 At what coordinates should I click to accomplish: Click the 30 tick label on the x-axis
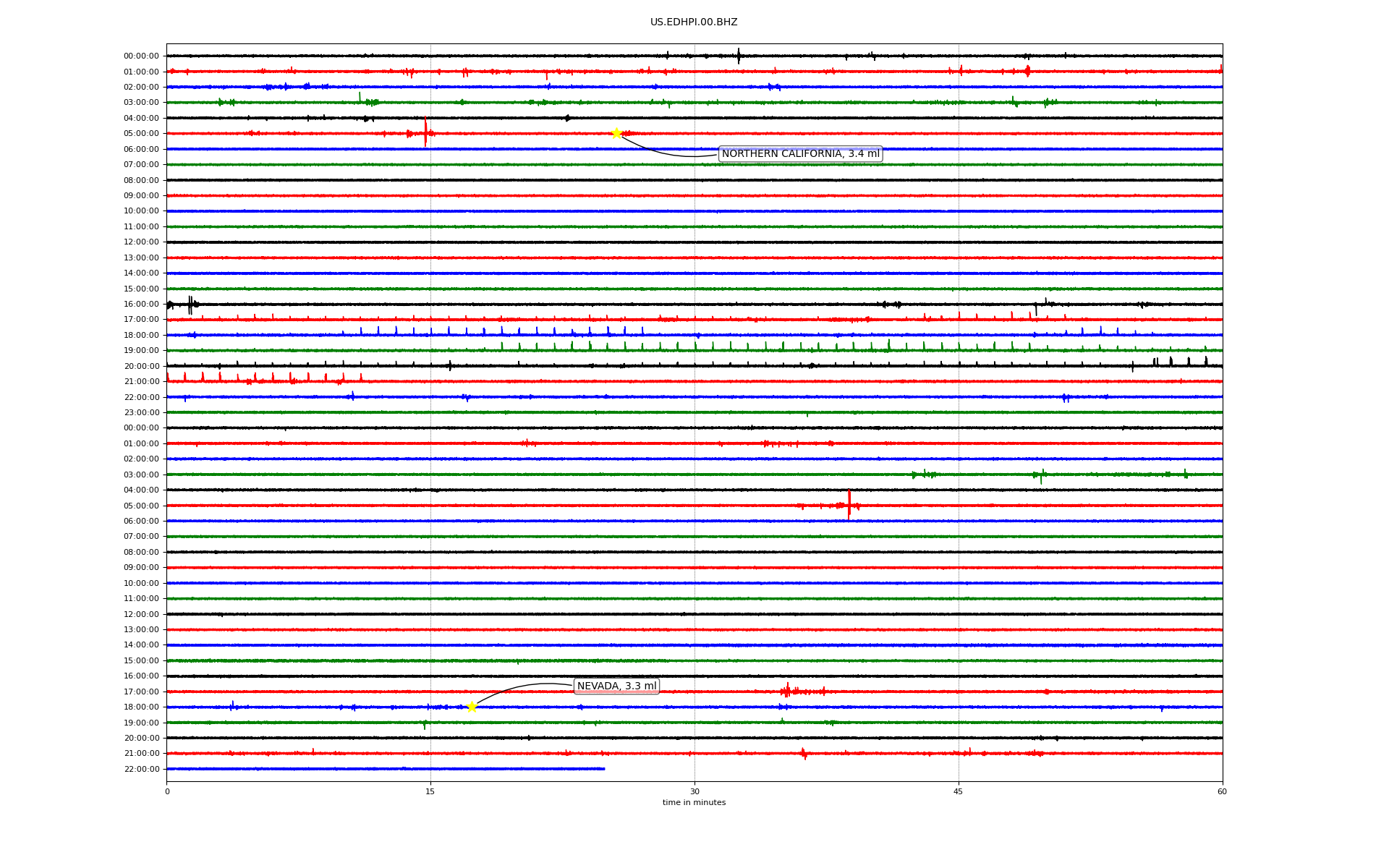coord(694,791)
